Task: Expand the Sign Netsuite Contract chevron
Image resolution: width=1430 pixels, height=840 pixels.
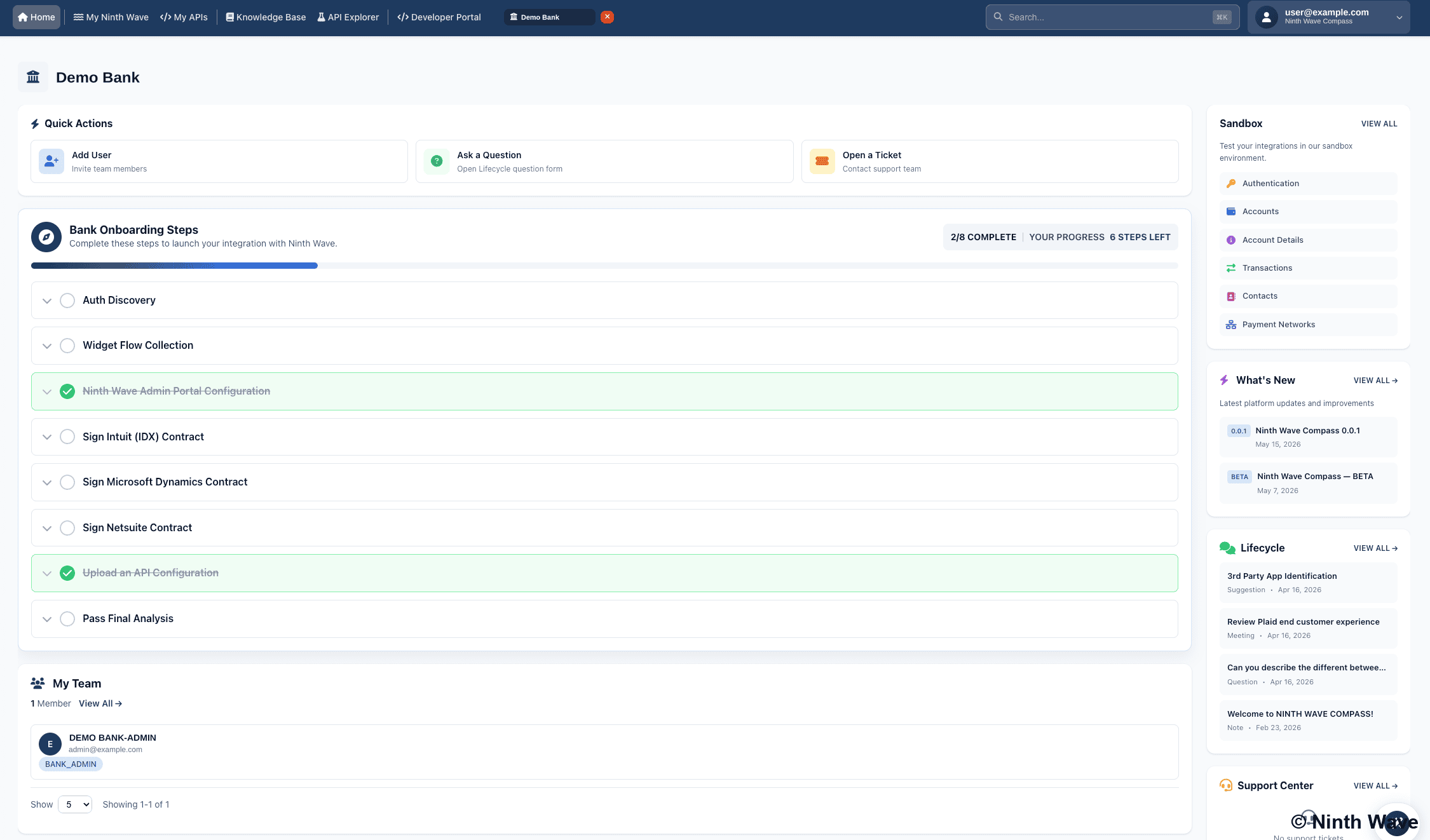Action: 47,528
